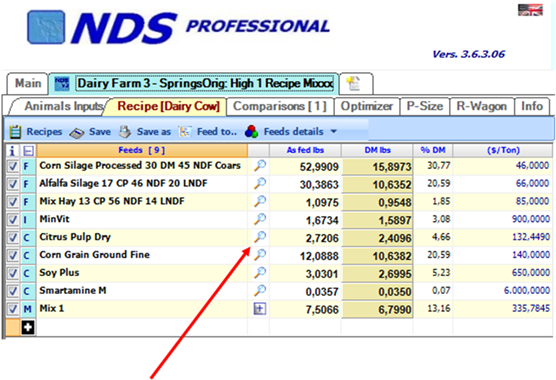Image resolution: width=556 pixels, height=380 pixels.
Task: Click the DM lbs column header
Action: click(x=377, y=150)
